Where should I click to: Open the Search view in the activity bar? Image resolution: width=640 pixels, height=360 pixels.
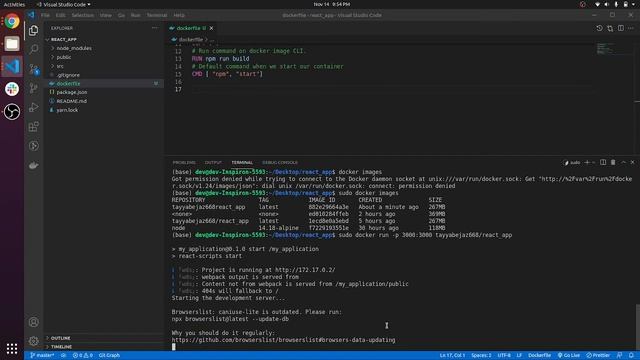point(33,49)
